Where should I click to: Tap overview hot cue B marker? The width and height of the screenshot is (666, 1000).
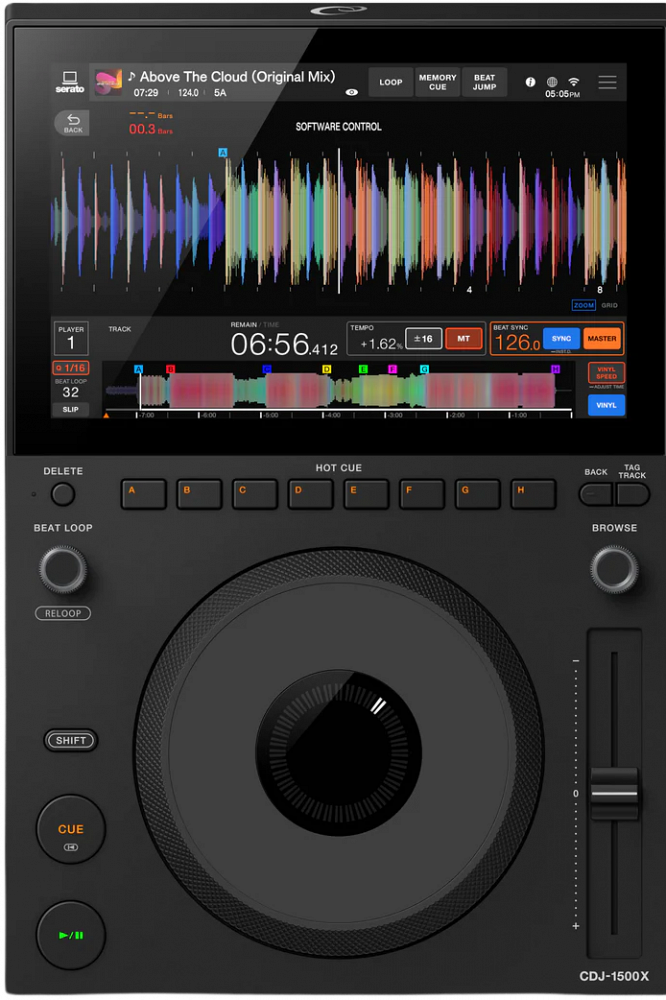[x=170, y=369]
